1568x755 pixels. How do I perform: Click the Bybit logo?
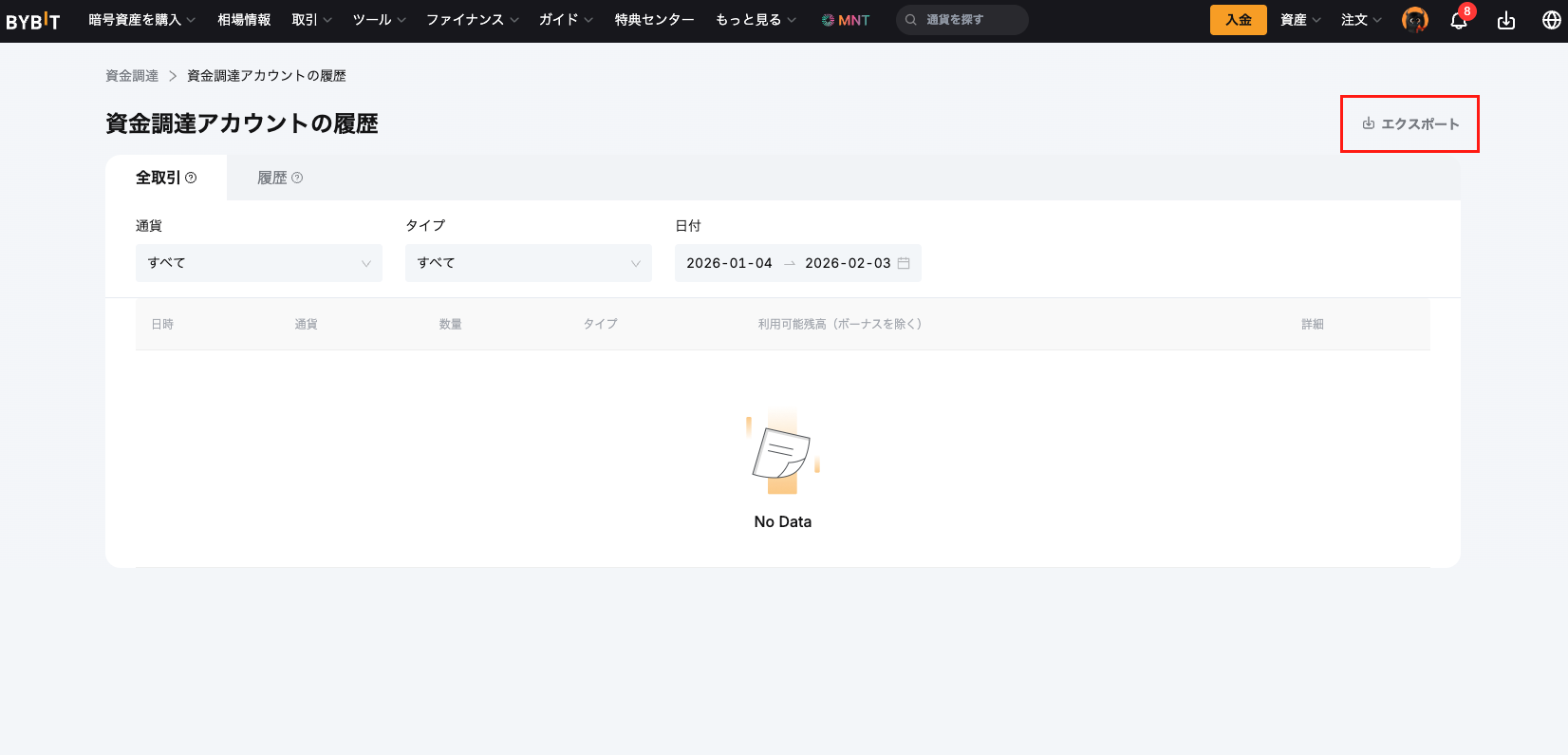pyautogui.click(x=33, y=21)
